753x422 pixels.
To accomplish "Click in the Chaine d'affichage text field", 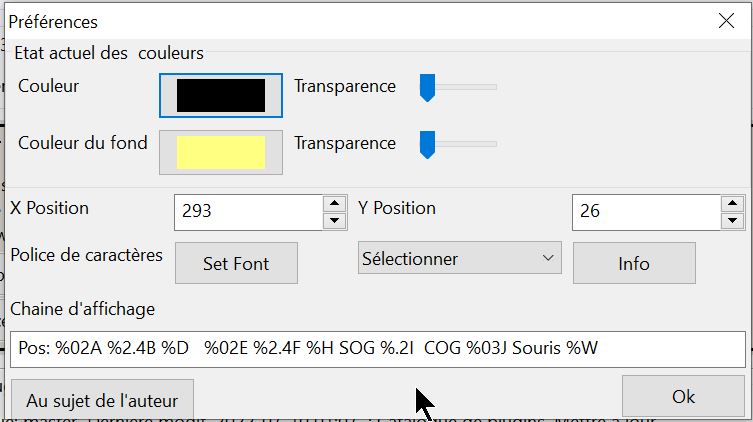I will pos(378,349).
